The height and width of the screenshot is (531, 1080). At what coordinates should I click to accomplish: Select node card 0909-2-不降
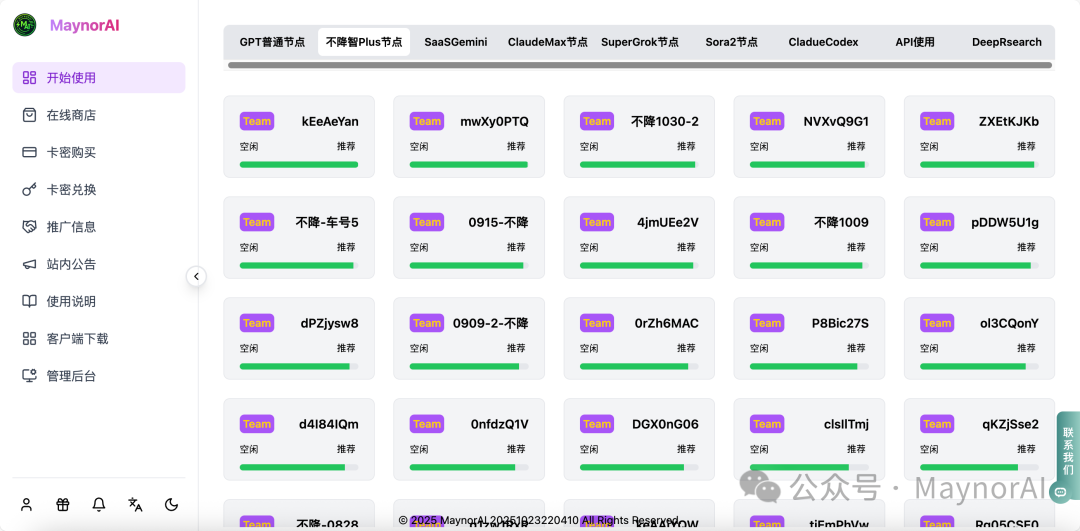[469, 338]
